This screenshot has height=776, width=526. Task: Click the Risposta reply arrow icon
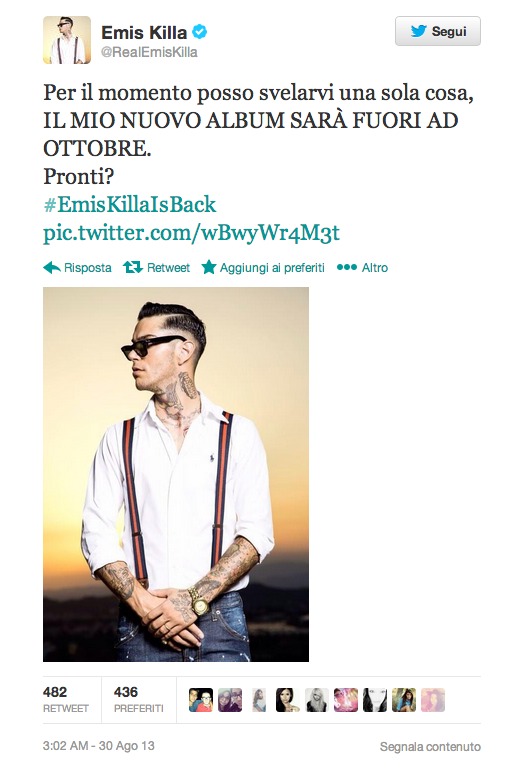(x=52, y=268)
